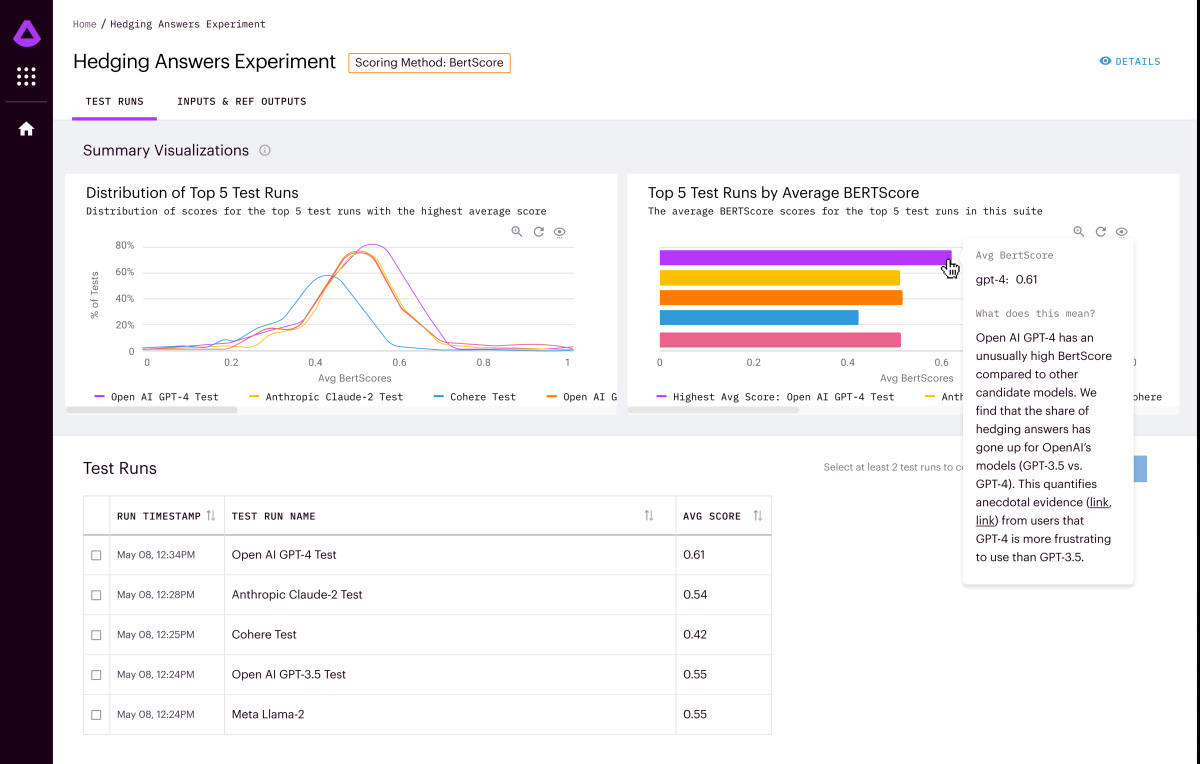The width and height of the screenshot is (1200, 764).
Task: Select the Test Runs tab
Action: click(114, 102)
